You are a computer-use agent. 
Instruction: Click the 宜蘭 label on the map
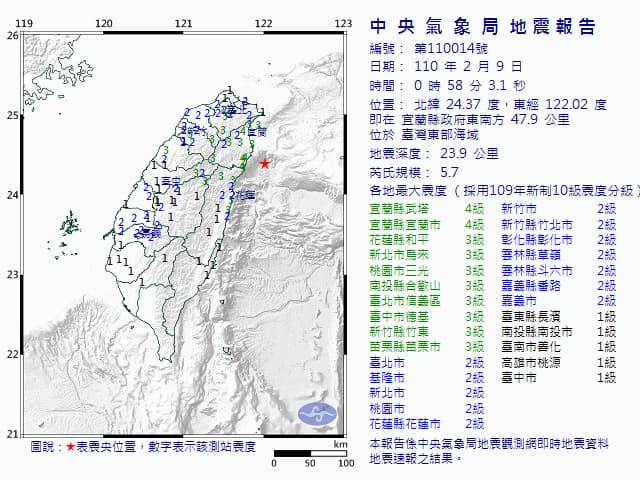tap(257, 132)
